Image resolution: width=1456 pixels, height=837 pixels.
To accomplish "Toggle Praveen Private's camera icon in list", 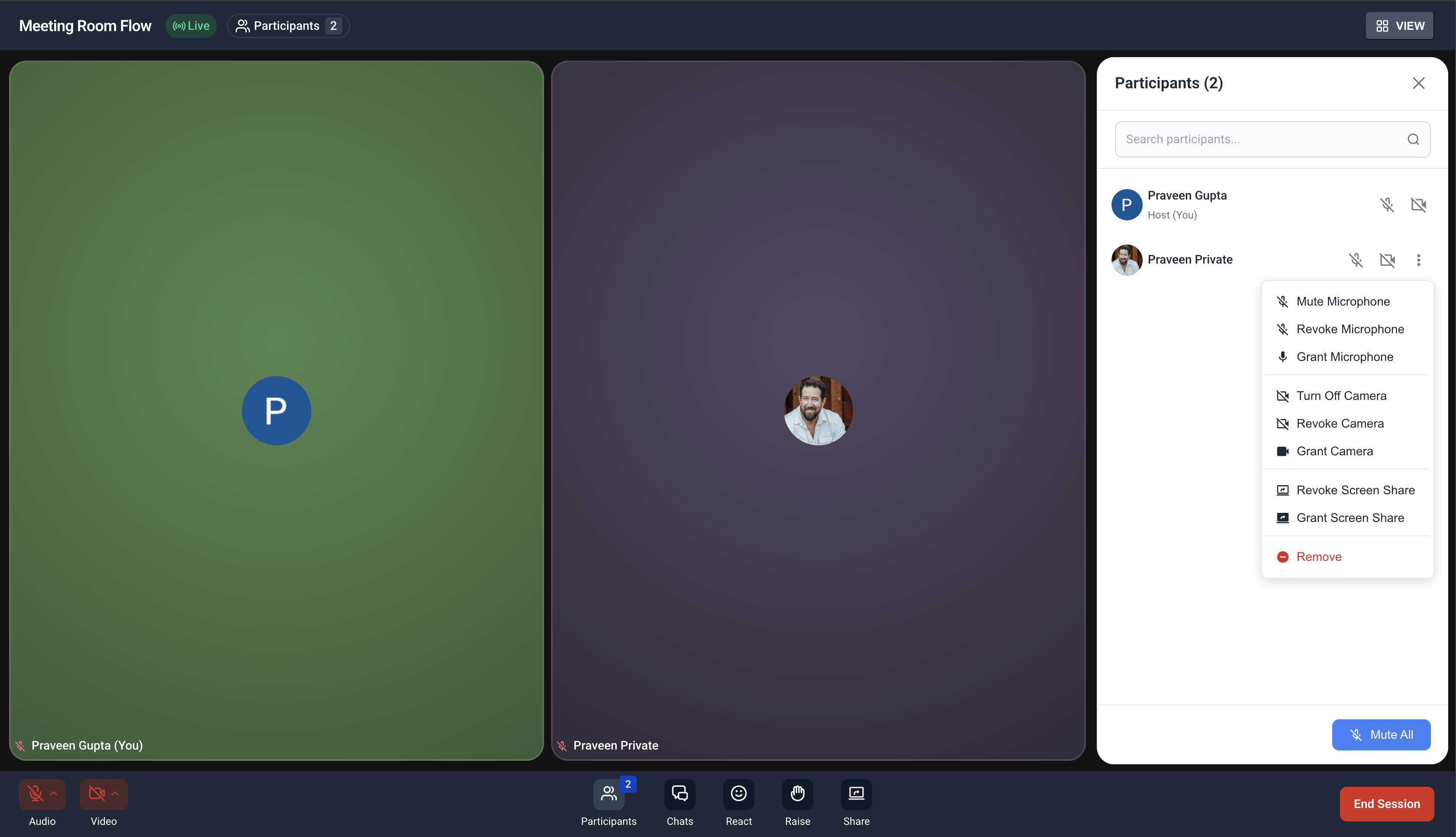I will point(1387,260).
